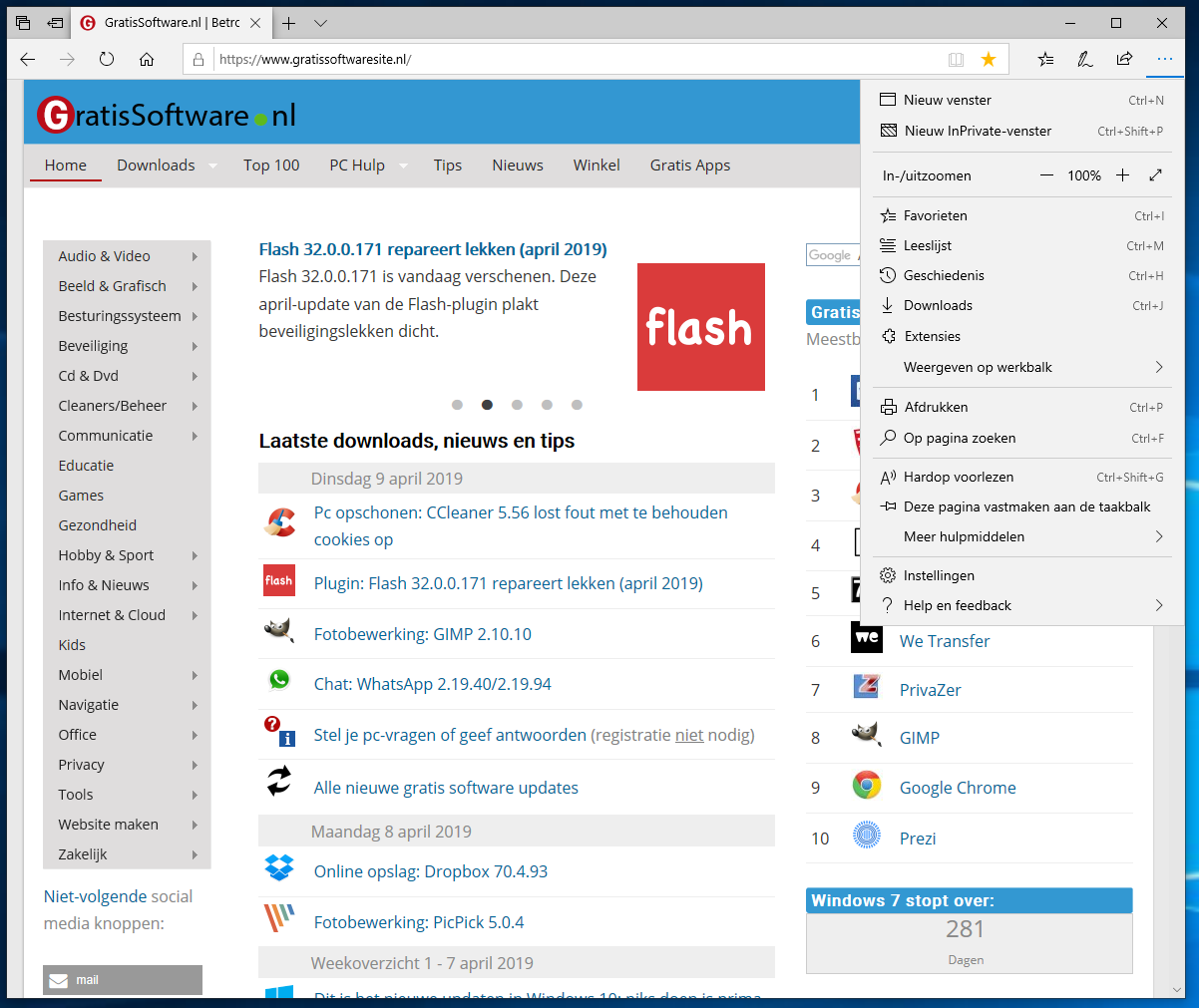This screenshot has width=1199, height=1008.
Task: Open Instellingen from the menu
Action: coord(939,575)
